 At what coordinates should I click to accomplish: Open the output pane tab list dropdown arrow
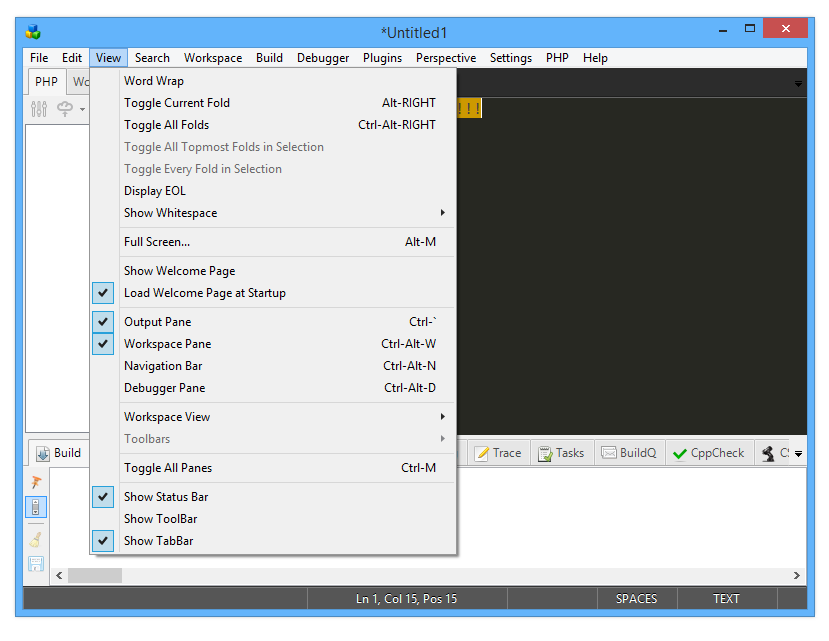click(798, 454)
